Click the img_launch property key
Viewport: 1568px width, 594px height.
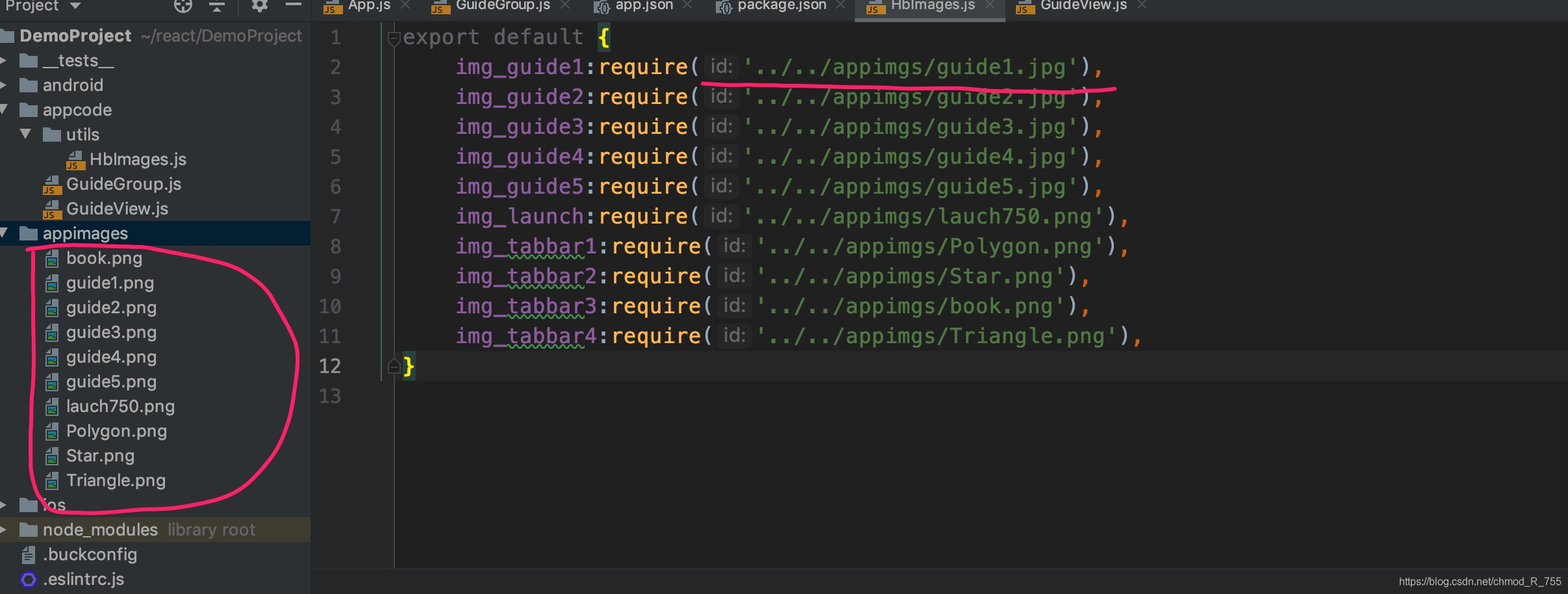click(x=520, y=216)
